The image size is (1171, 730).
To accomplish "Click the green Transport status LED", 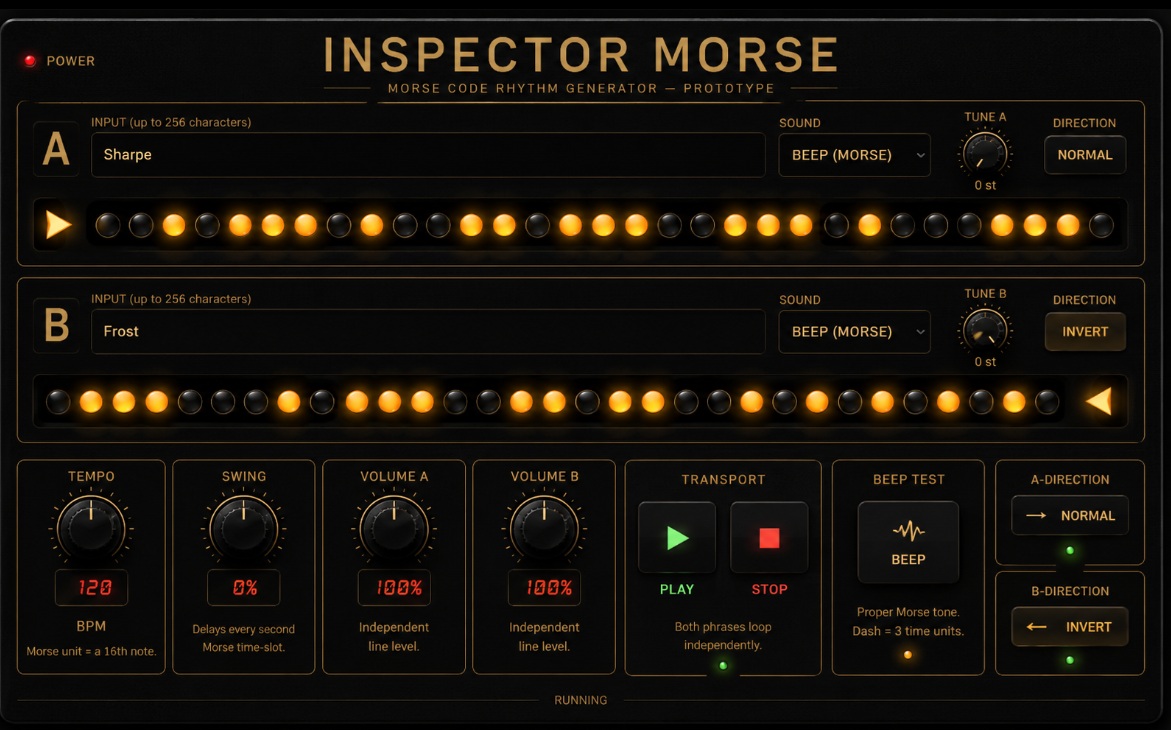I will click(722, 665).
